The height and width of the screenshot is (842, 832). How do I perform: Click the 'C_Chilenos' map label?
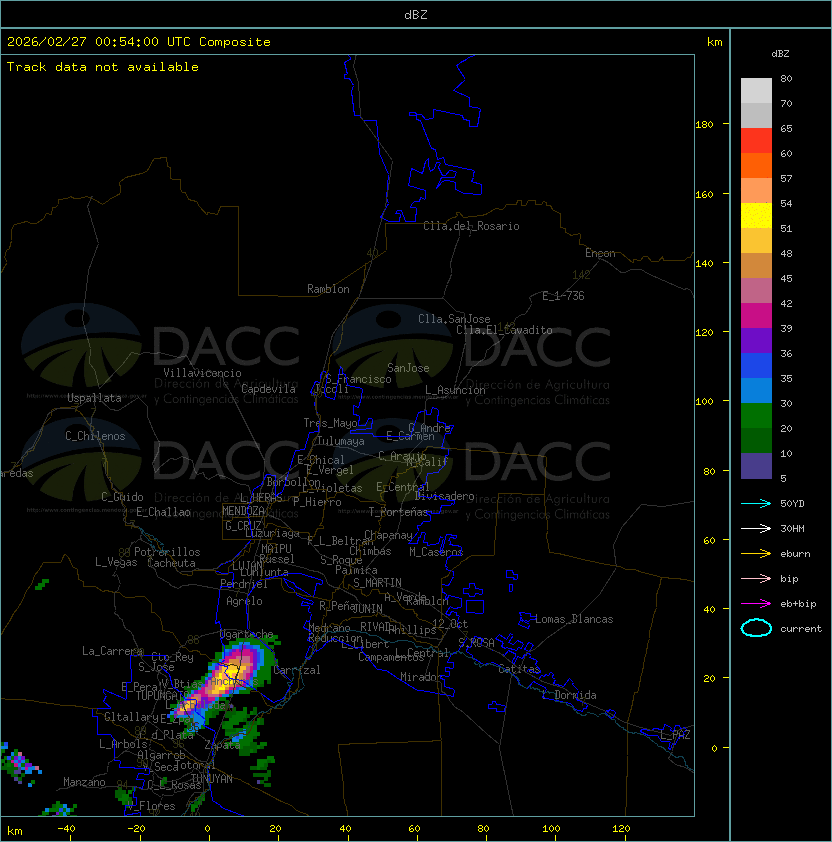[x=95, y=436]
